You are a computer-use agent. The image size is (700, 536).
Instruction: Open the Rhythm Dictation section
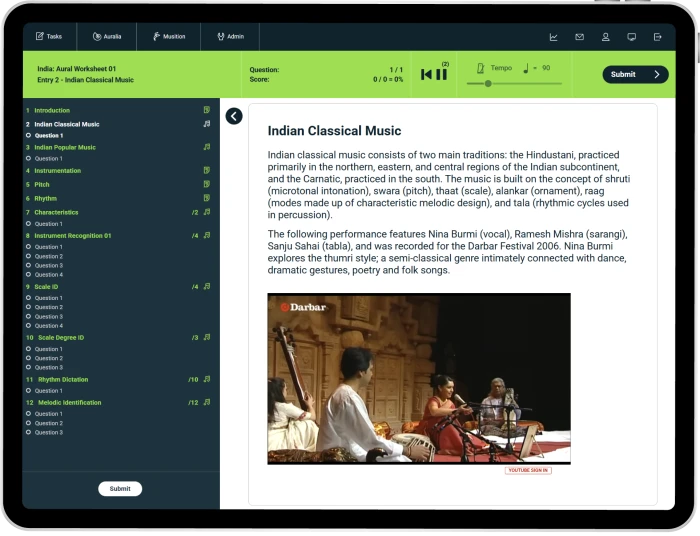(x=61, y=380)
